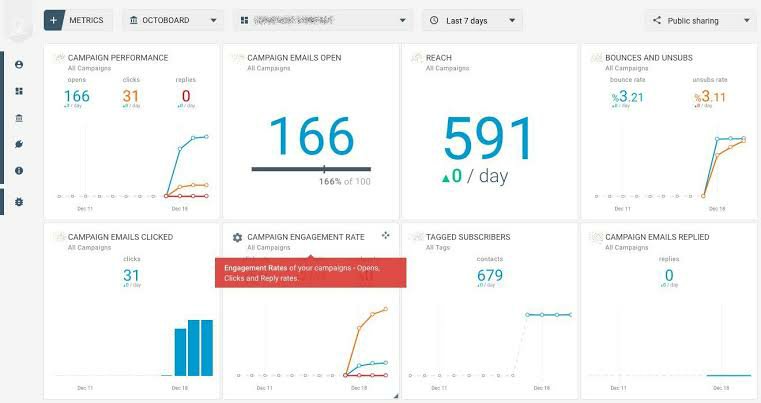Open the user profile icon in sidebar
Screen dimensions: 761x403
tap(19, 65)
